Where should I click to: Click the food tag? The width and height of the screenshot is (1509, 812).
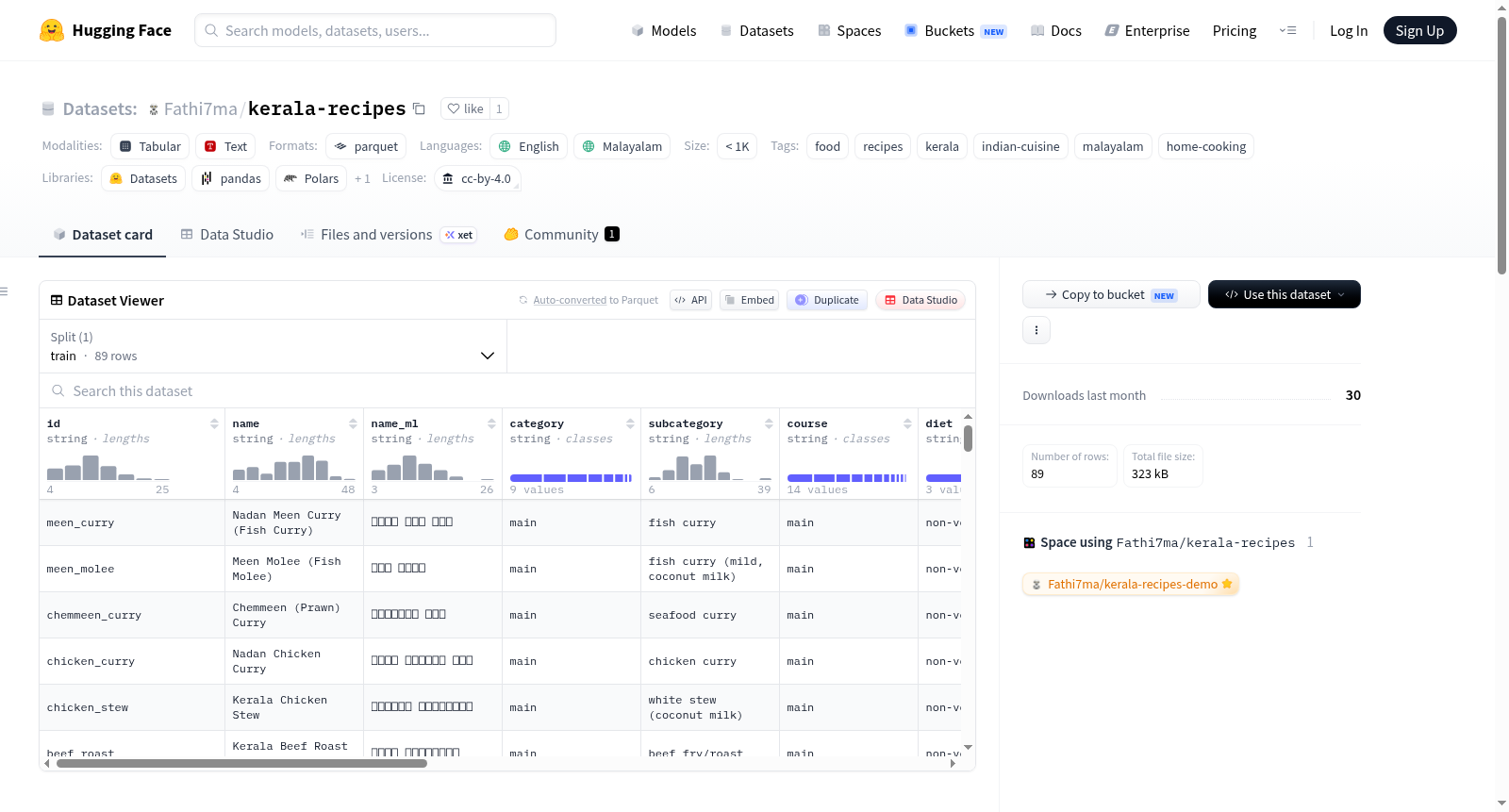pyautogui.click(x=827, y=146)
